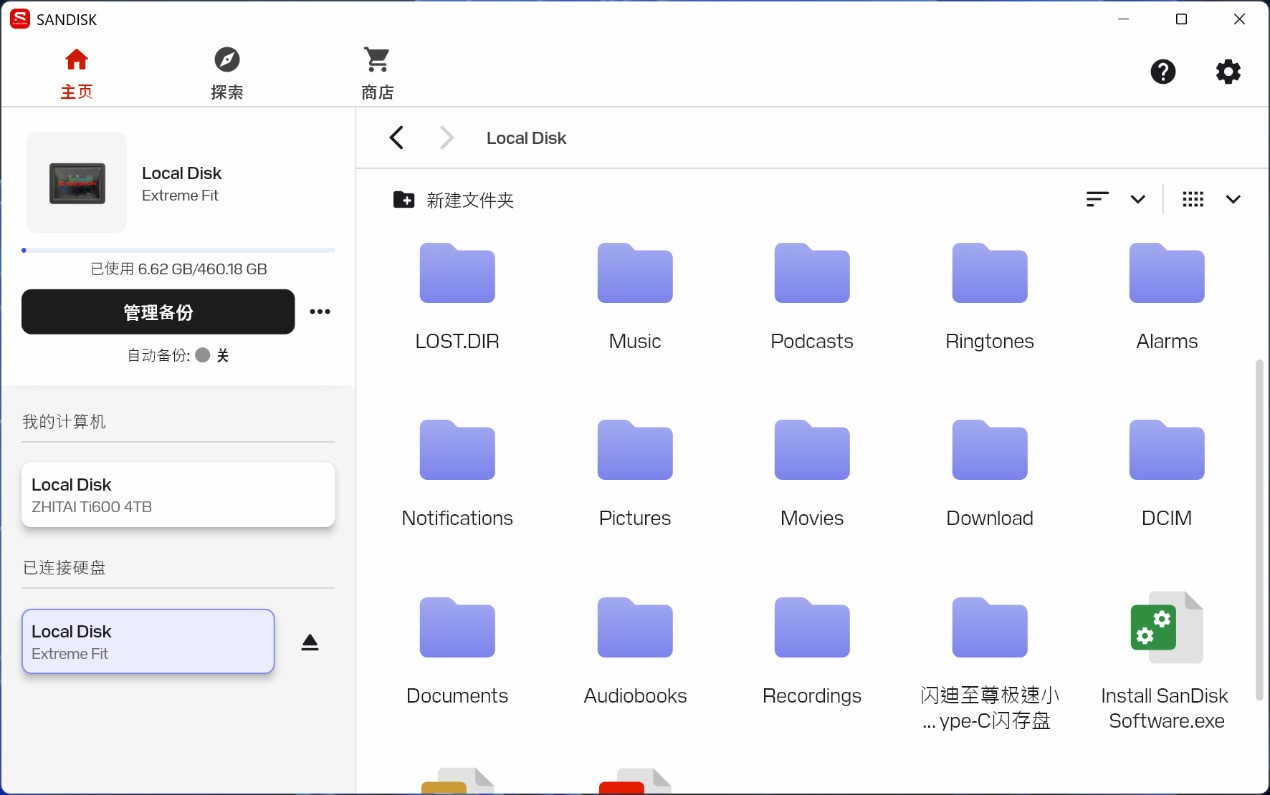Open the Music folder
Viewport: 1270px width, 795px height.
coord(635,297)
